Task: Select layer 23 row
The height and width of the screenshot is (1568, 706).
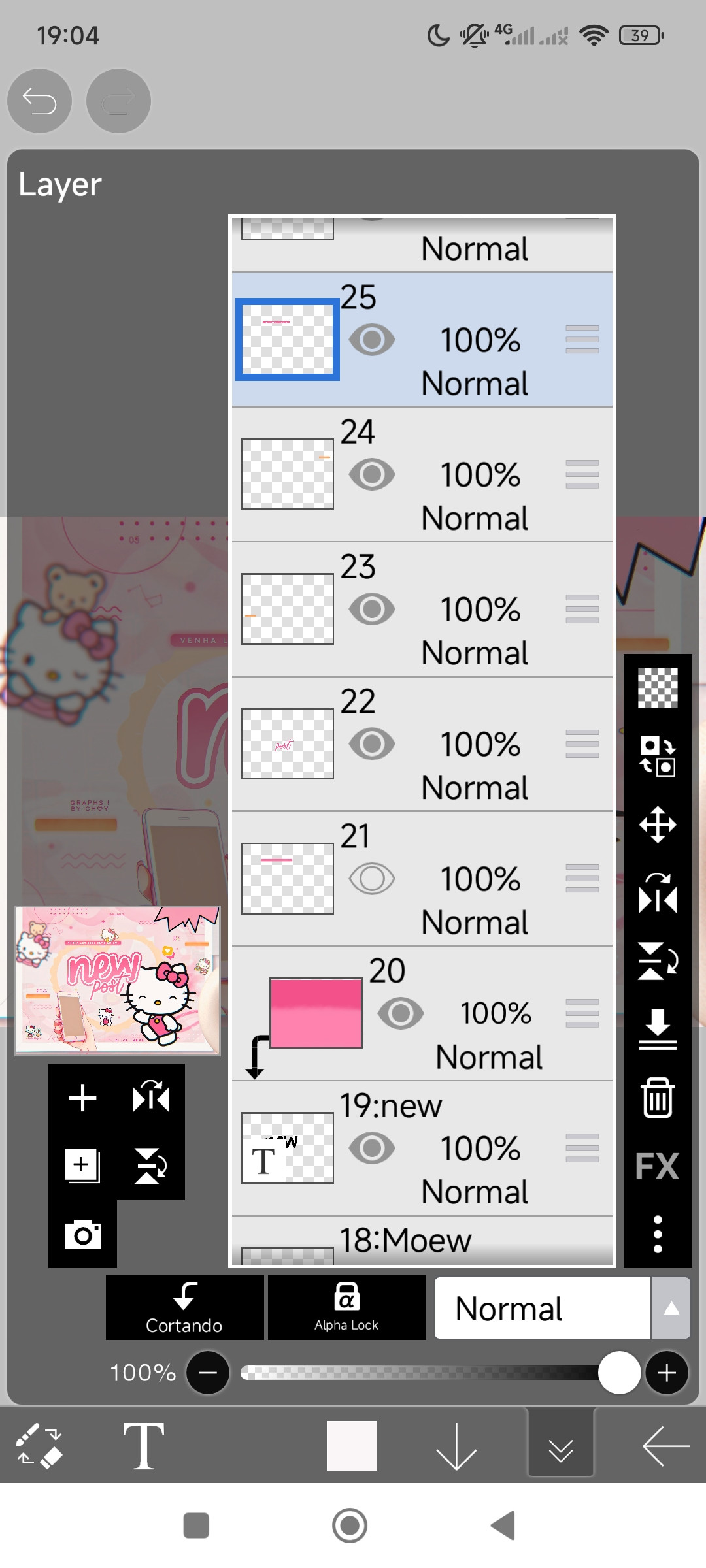Action: 458,609
